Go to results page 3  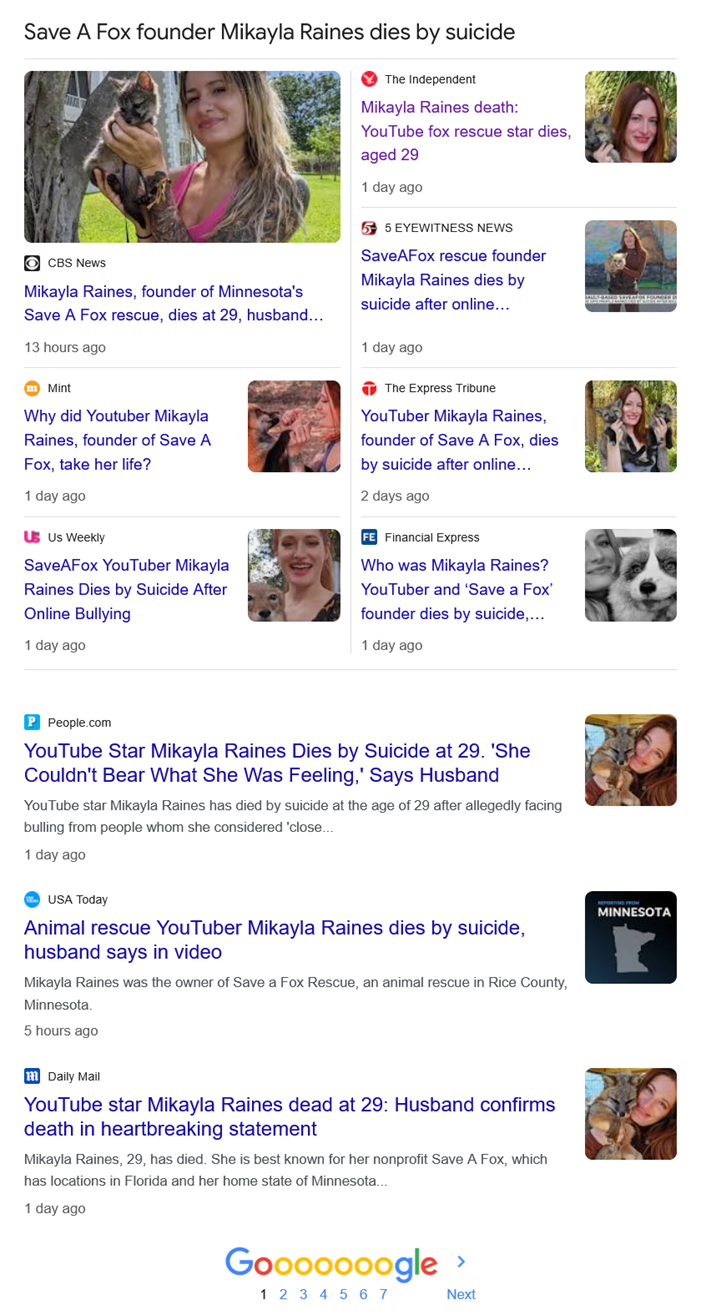pyautogui.click(x=303, y=1294)
